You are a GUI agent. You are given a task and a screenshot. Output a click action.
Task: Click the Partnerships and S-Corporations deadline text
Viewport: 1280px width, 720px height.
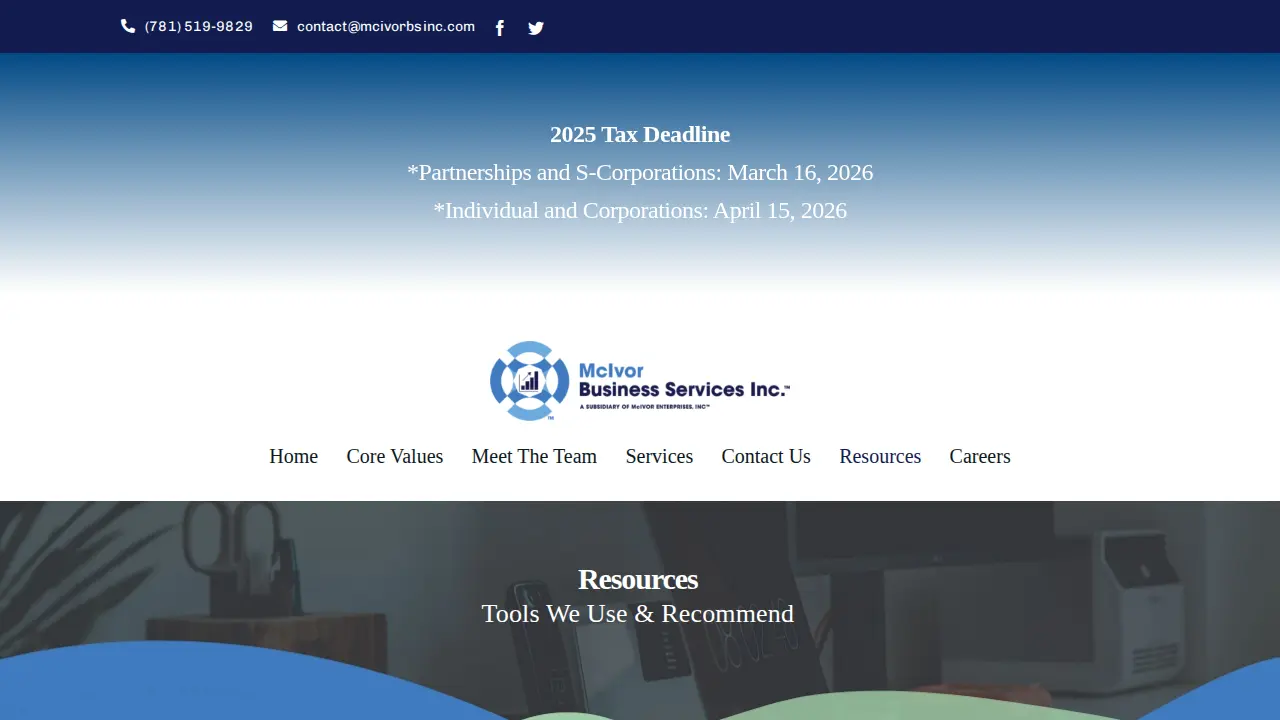(x=640, y=173)
